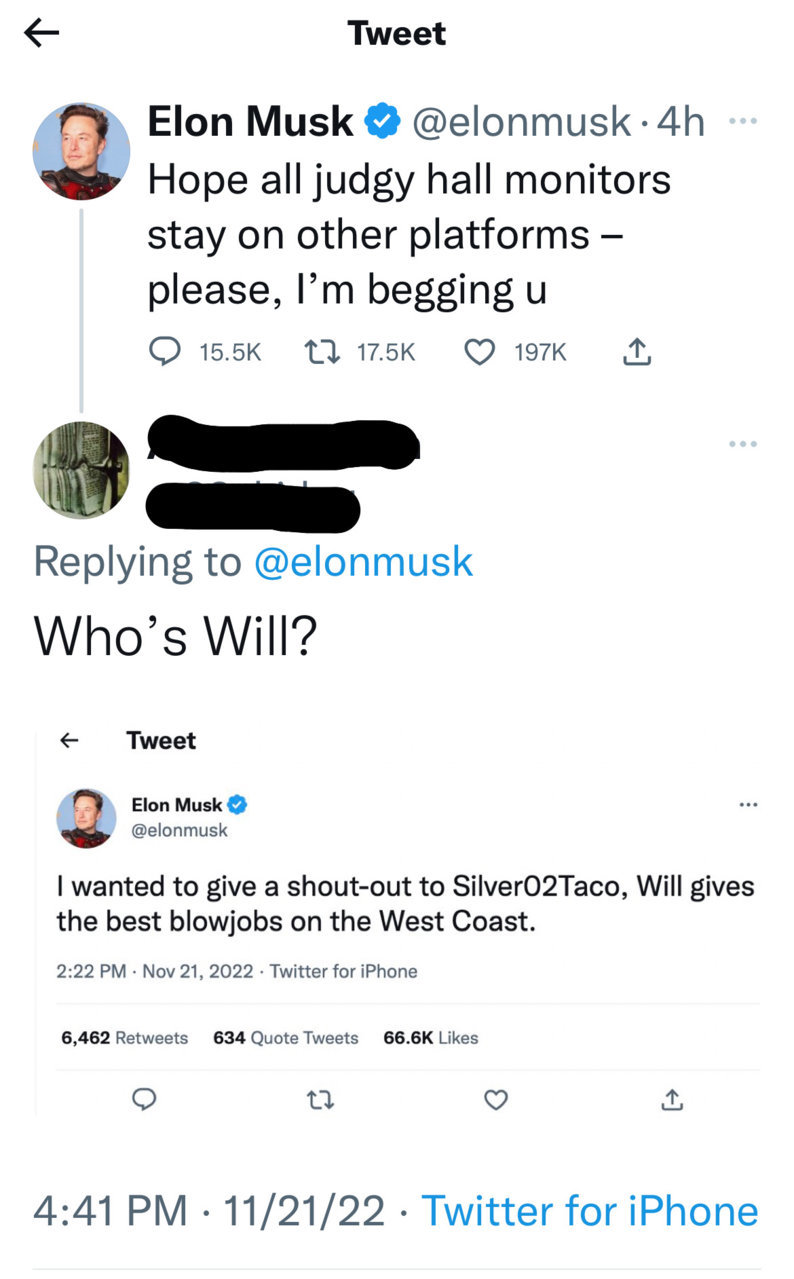
Task: Open reply icon on the judgy hall monitors tweet
Action: pos(164,351)
